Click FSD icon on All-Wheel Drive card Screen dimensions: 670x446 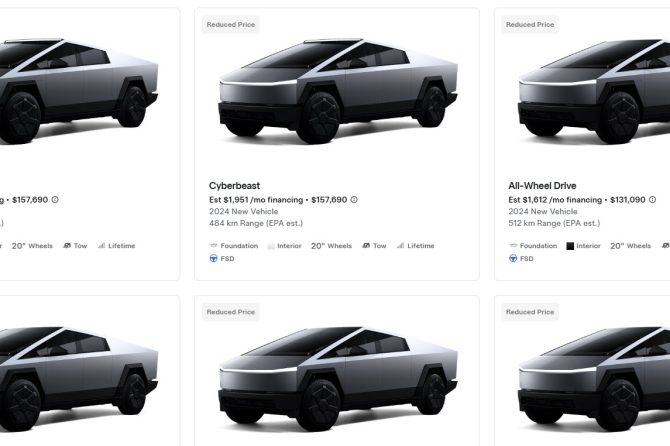point(513,258)
